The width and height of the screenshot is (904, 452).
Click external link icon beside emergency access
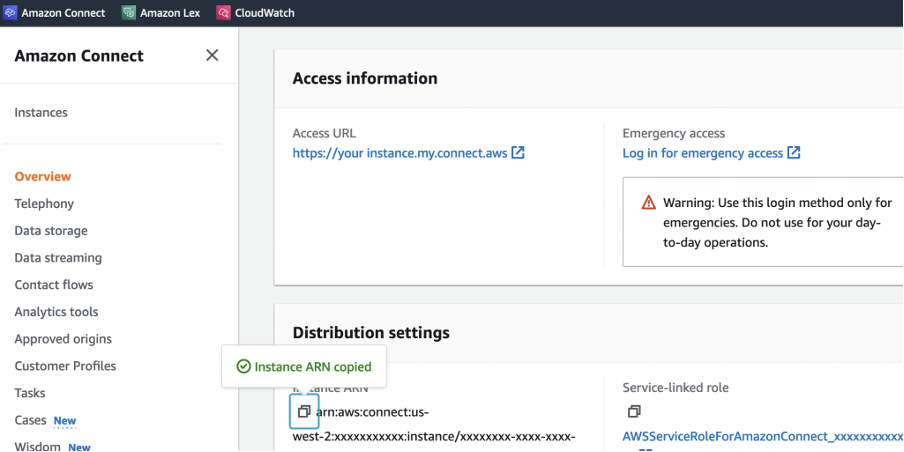coord(794,153)
